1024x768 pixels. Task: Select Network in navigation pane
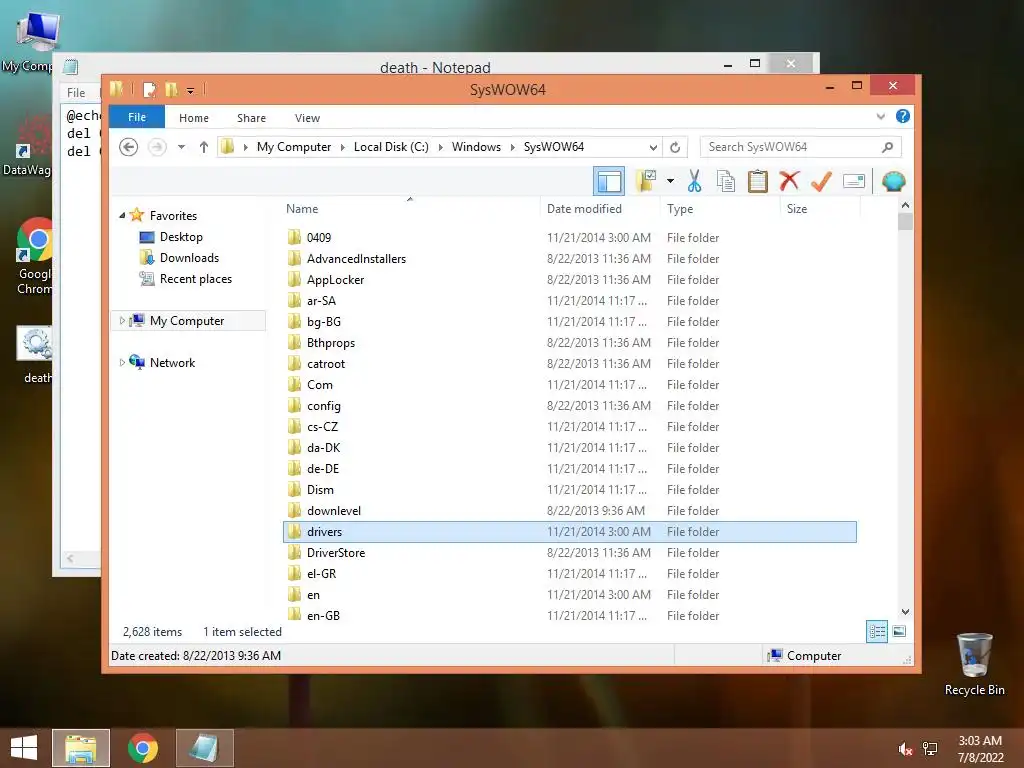coord(172,362)
